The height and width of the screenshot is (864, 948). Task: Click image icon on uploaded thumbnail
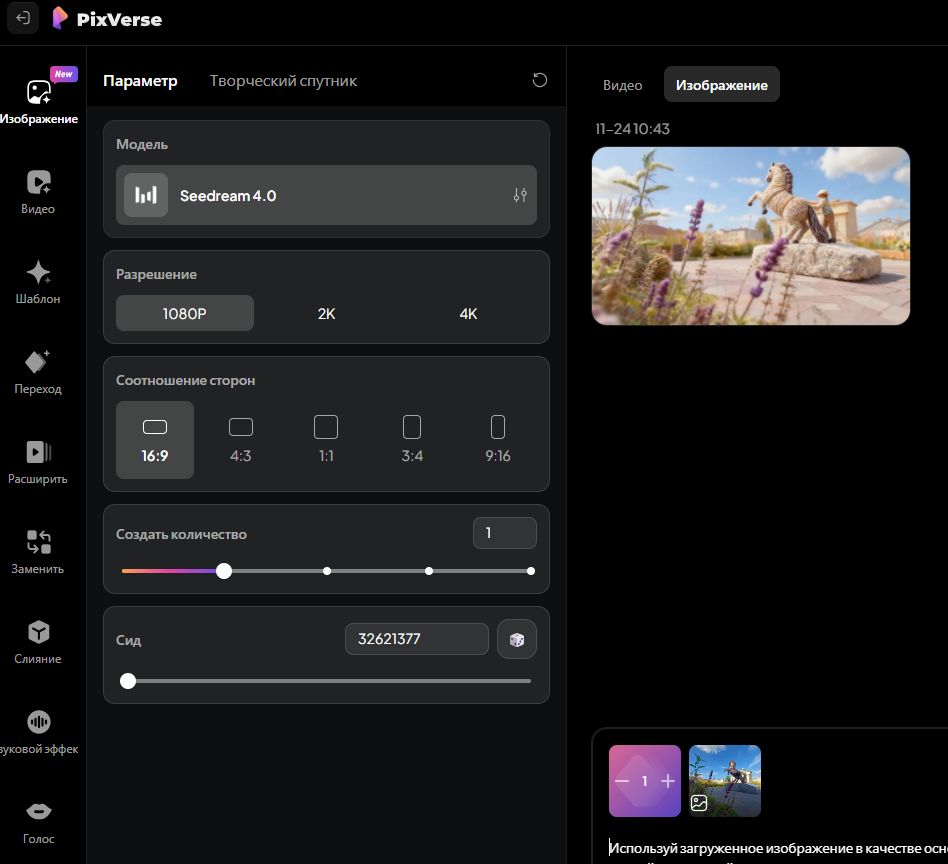[x=699, y=803]
